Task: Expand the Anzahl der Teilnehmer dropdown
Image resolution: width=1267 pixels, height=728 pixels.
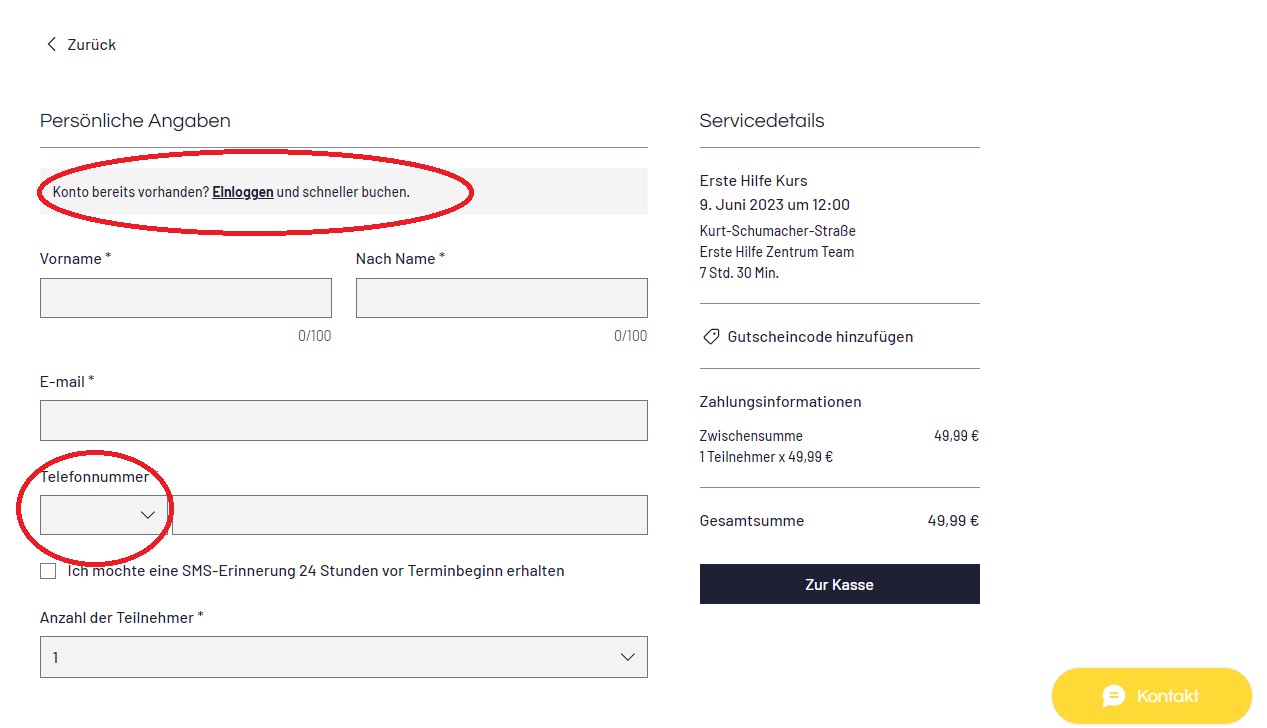Action: (344, 657)
